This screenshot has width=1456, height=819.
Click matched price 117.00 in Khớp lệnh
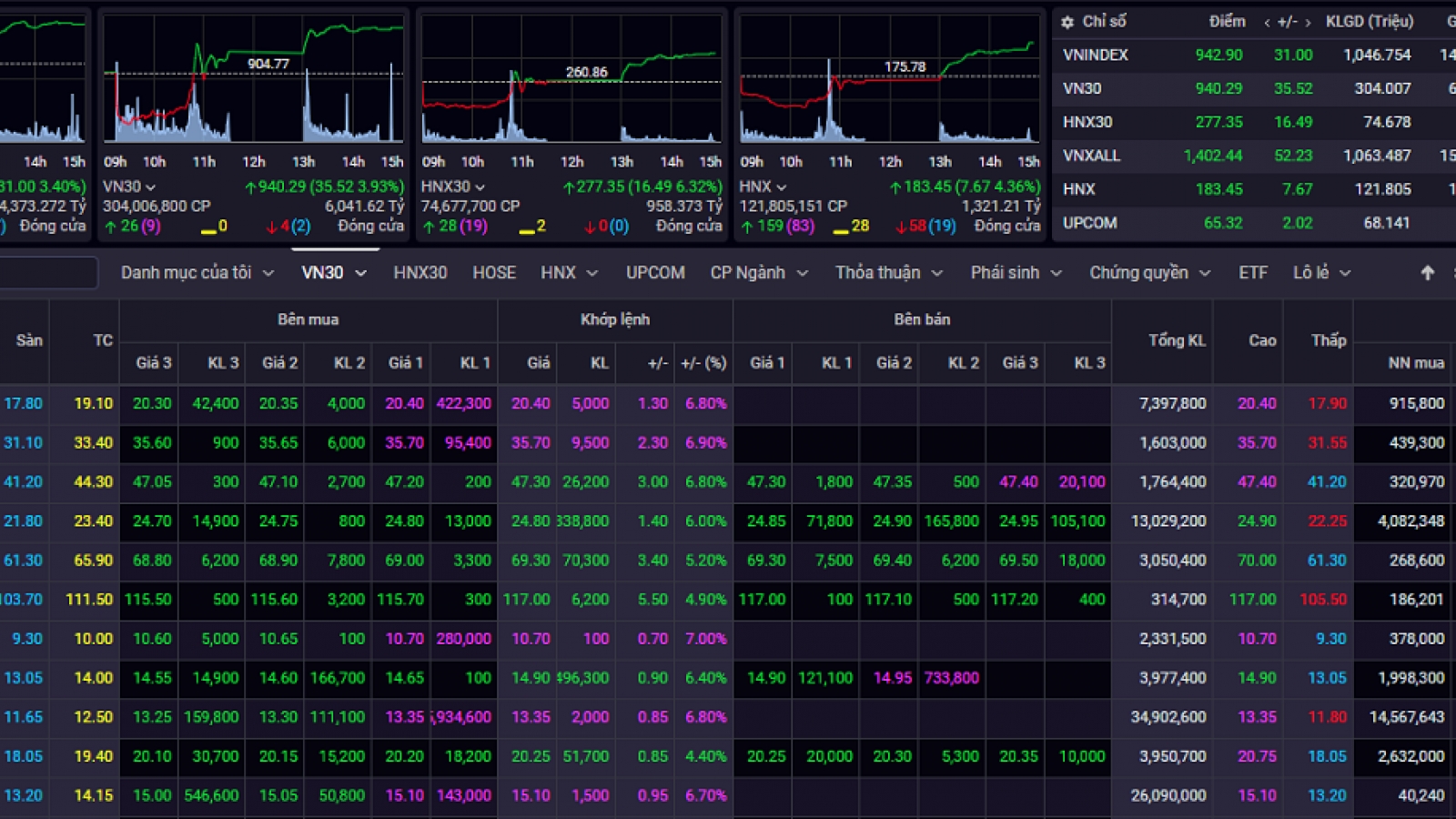tap(526, 600)
